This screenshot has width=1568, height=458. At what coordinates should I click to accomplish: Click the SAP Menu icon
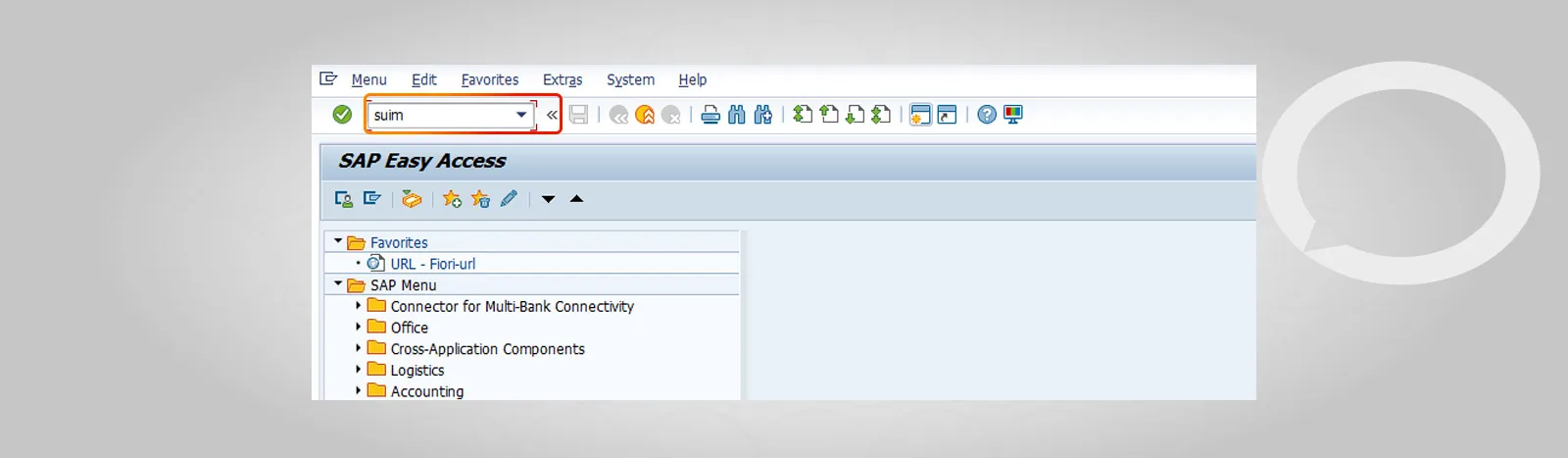point(371,198)
